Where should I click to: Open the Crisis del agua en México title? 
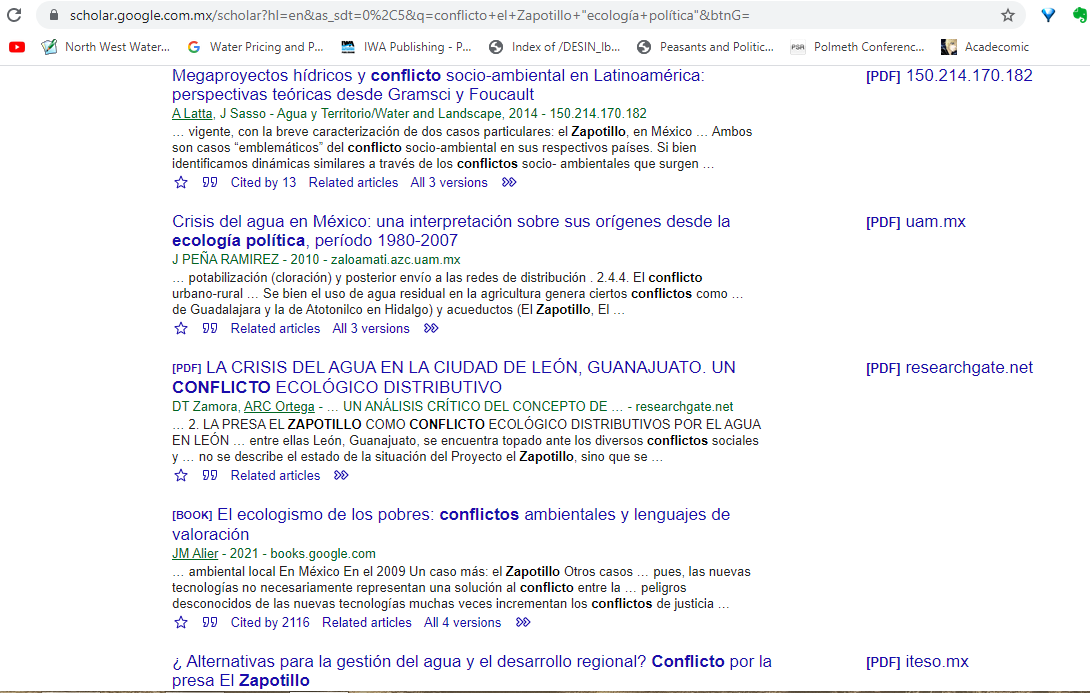pyautogui.click(x=451, y=231)
